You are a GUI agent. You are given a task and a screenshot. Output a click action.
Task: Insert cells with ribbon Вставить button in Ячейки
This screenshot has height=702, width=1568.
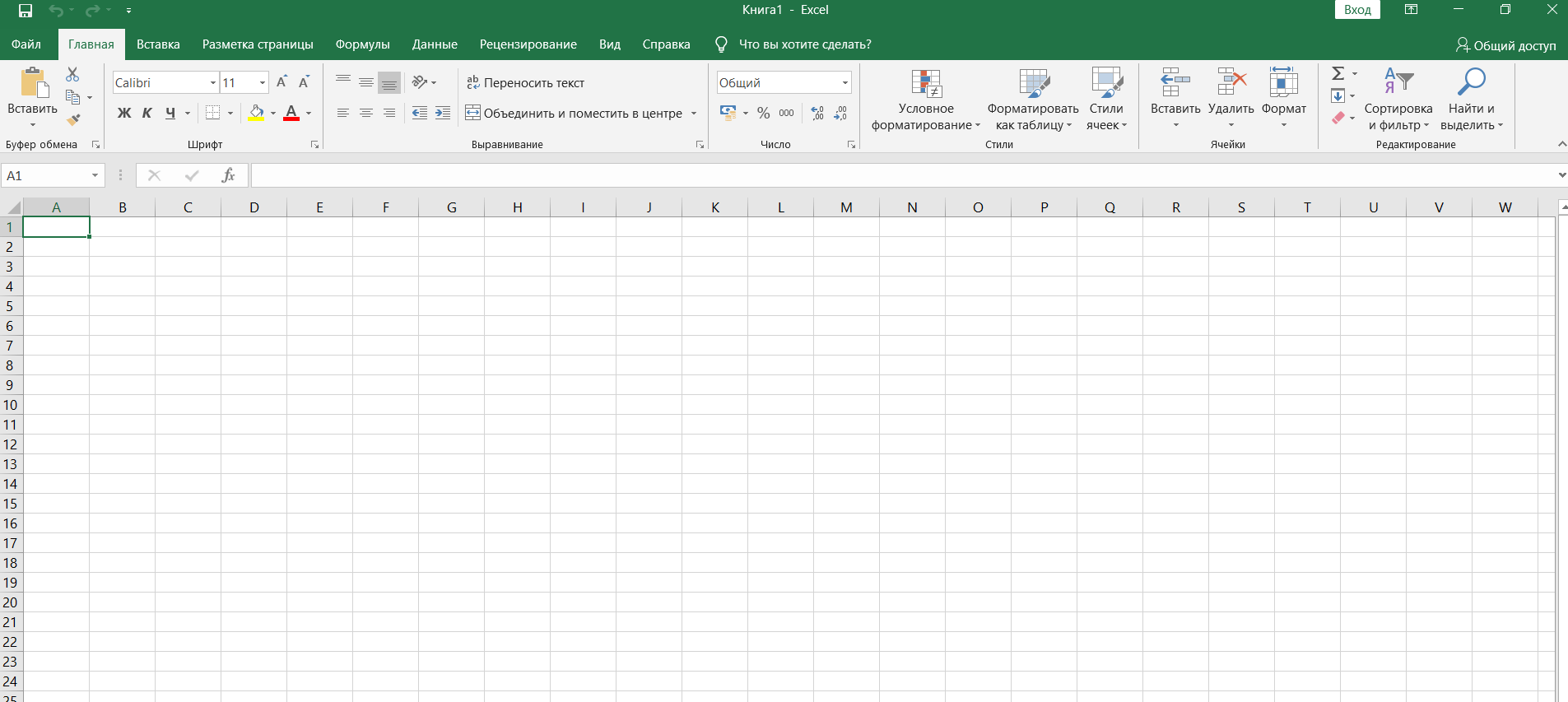[x=1175, y=100]
